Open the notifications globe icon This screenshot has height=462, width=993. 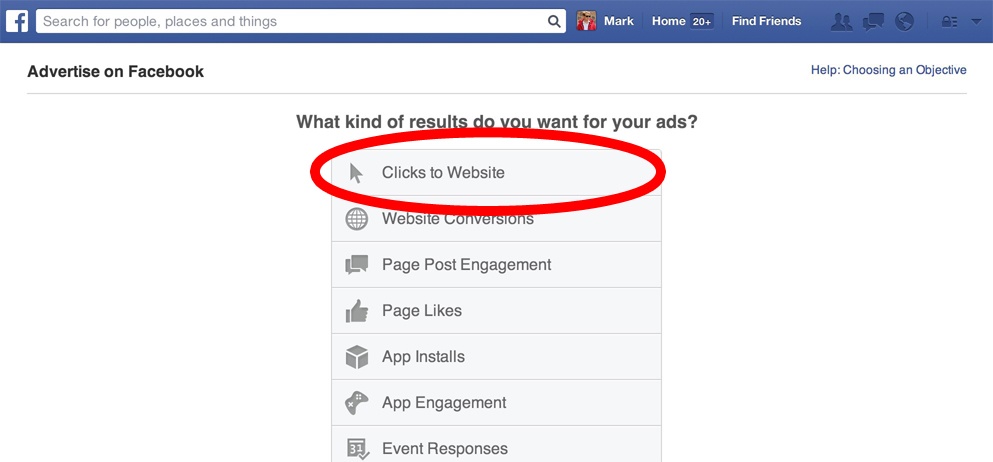(905, 21)
